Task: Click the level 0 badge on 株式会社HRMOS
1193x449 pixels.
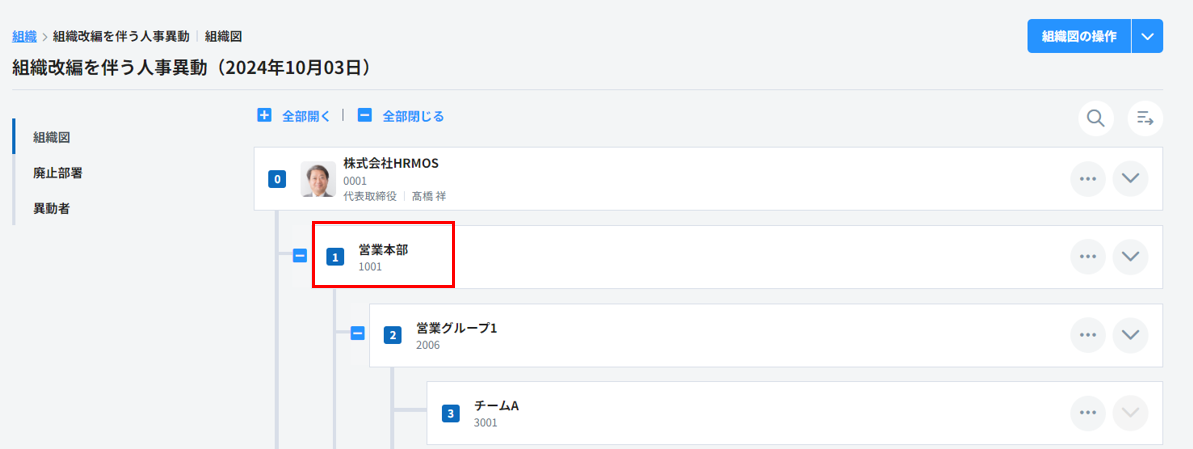Action: (278, 180)
